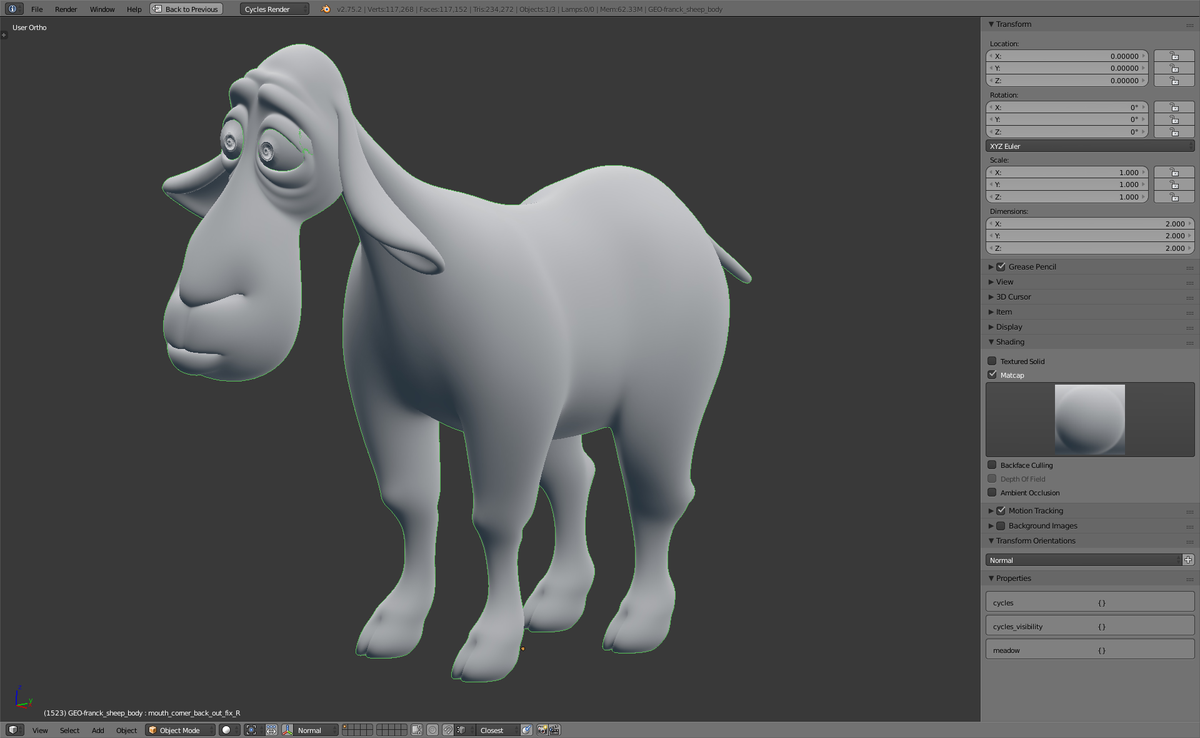This screenshot has width=1200, height=738.
Task: Toggle lock rotation X icon
Action: coord(1174,107)
